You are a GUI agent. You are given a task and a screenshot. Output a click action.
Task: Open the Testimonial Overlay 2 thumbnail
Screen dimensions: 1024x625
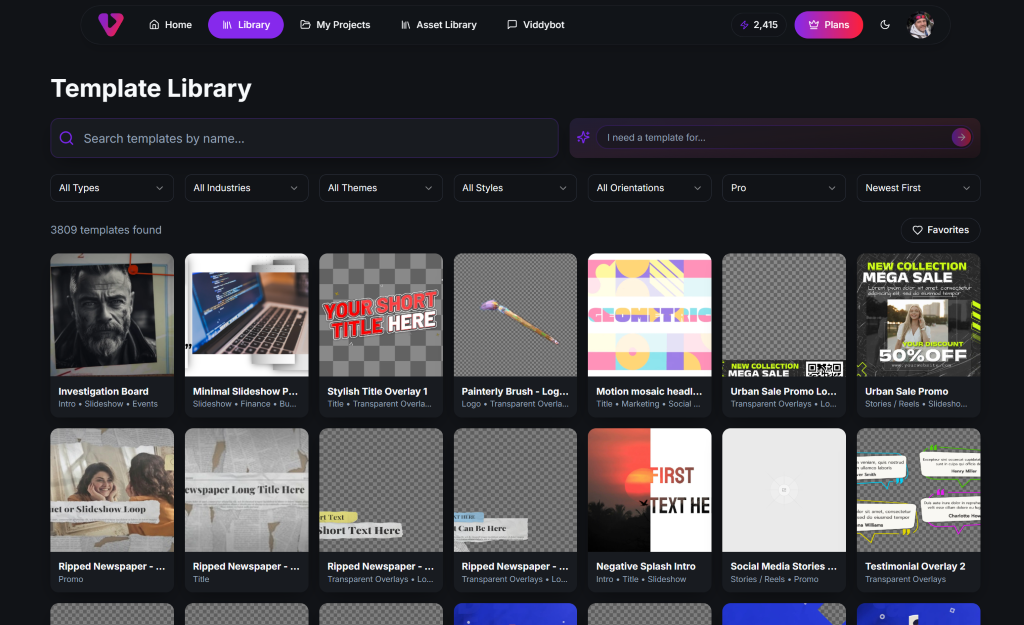click(x=918, y=490)
